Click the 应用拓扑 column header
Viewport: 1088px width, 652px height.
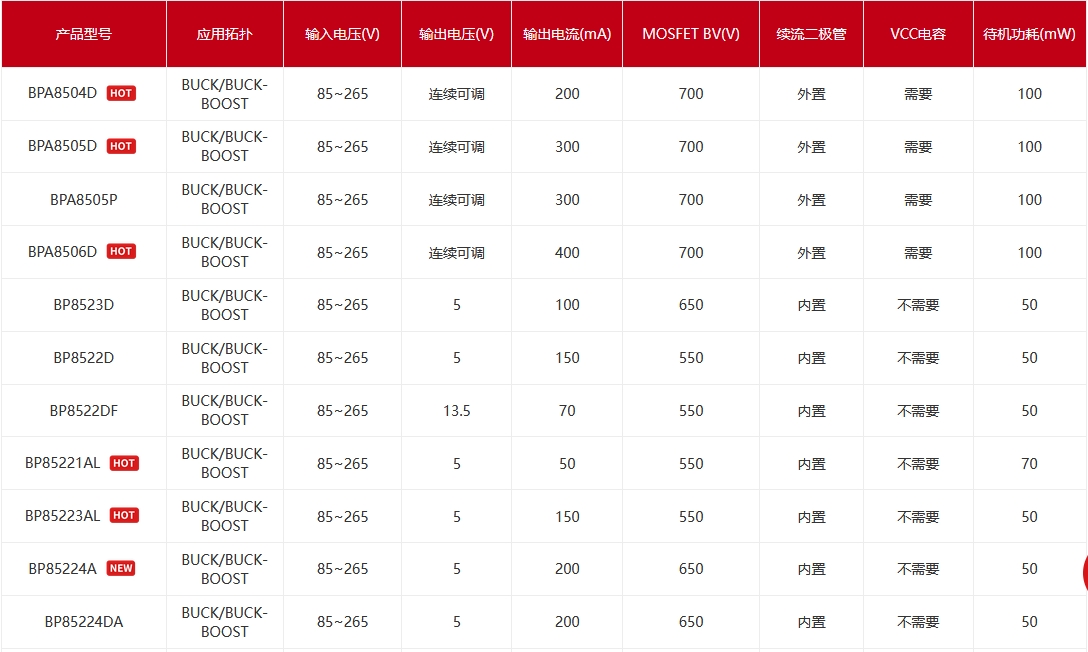point(225,34)
